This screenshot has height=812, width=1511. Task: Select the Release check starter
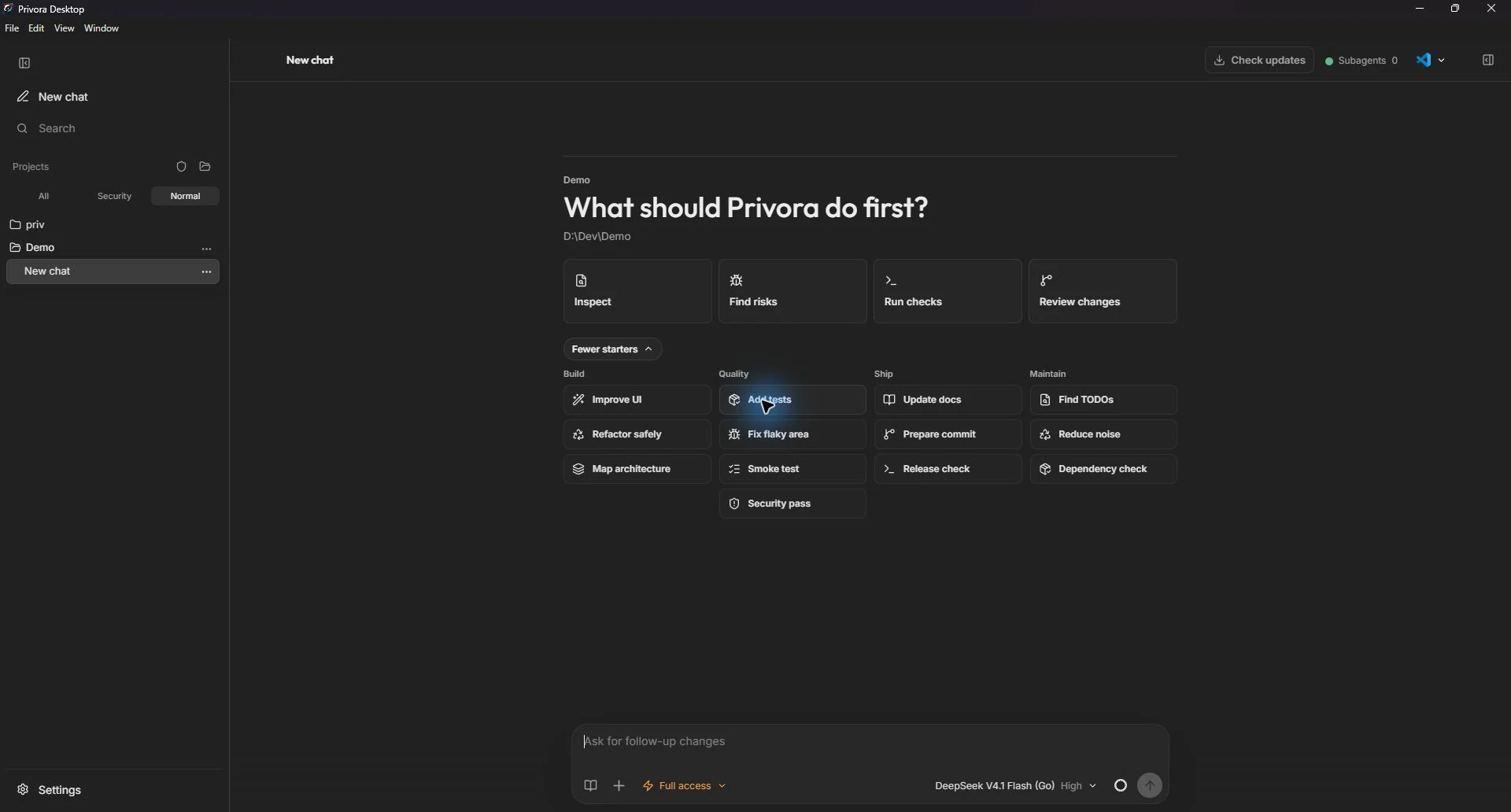948,470
